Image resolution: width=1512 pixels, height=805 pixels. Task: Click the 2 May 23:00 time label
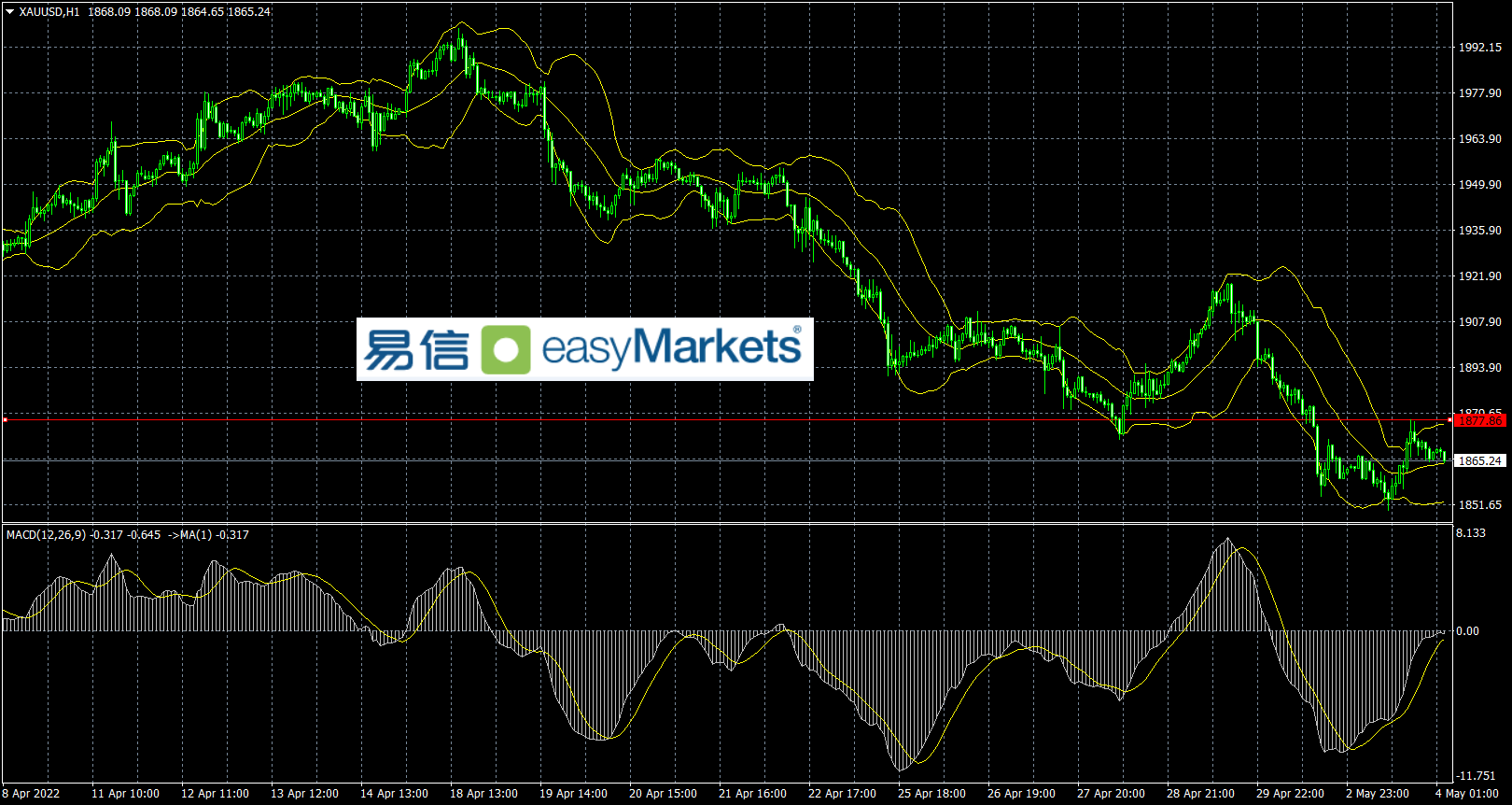1378,794
